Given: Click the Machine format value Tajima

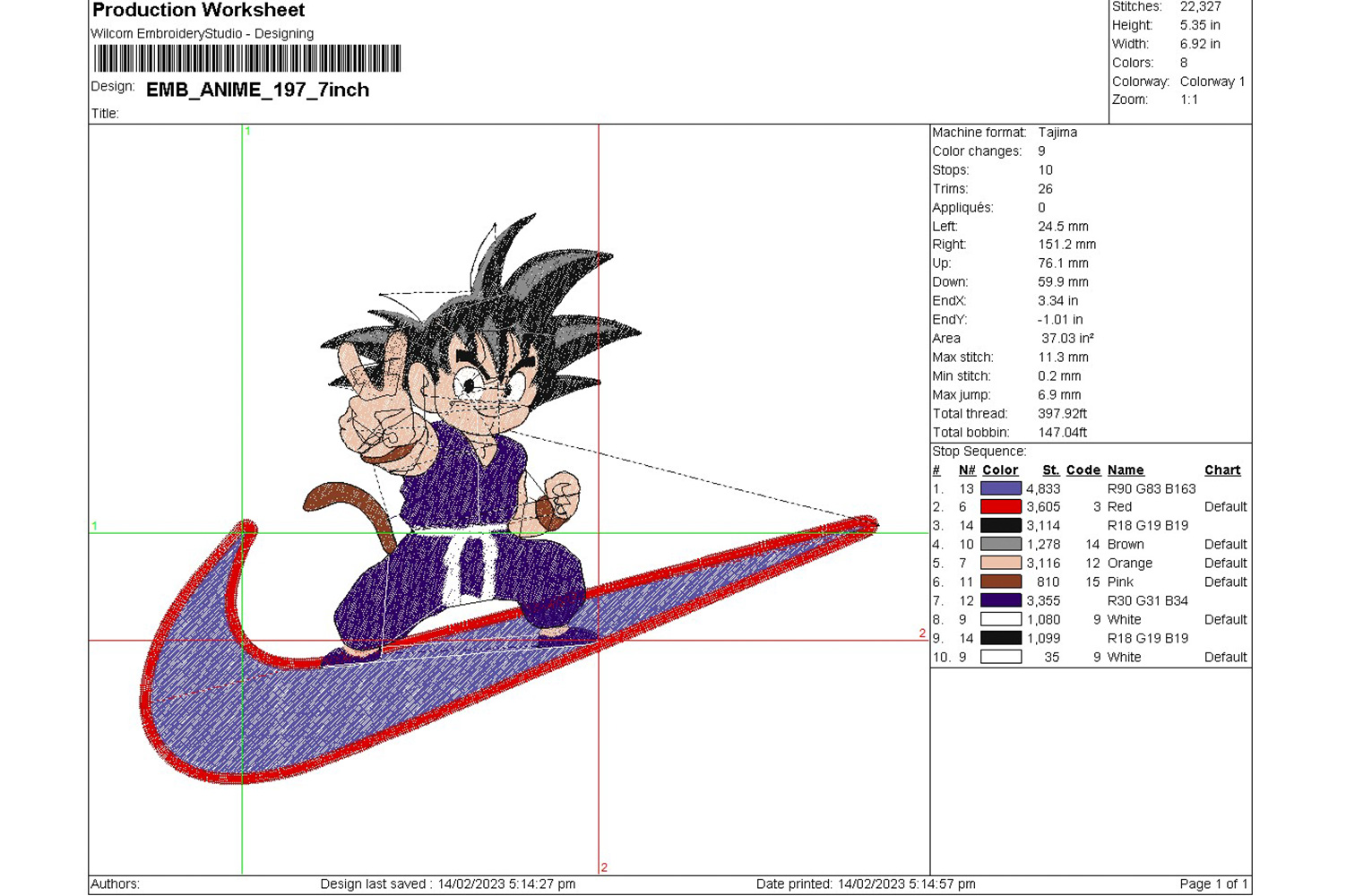Looking at the screenshot, I should click(x=1057, y=133).
